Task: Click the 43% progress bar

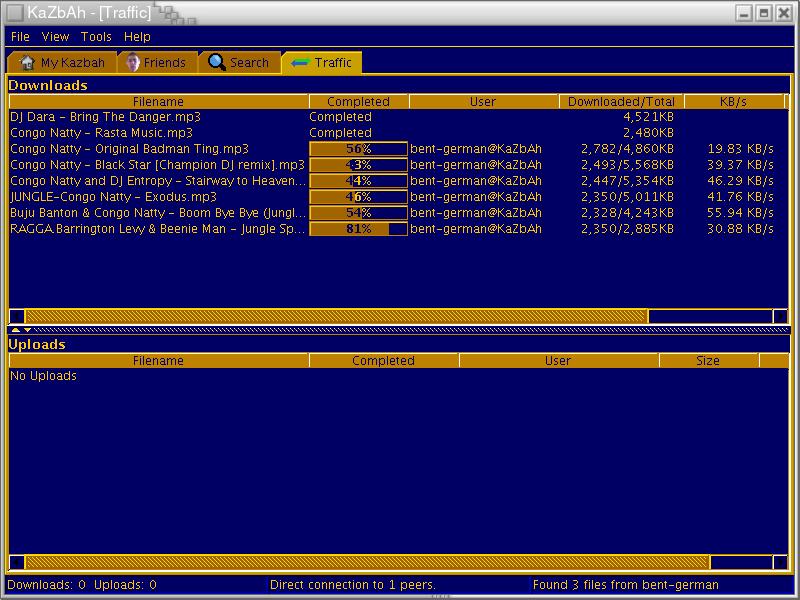Action: click(358, 165)
